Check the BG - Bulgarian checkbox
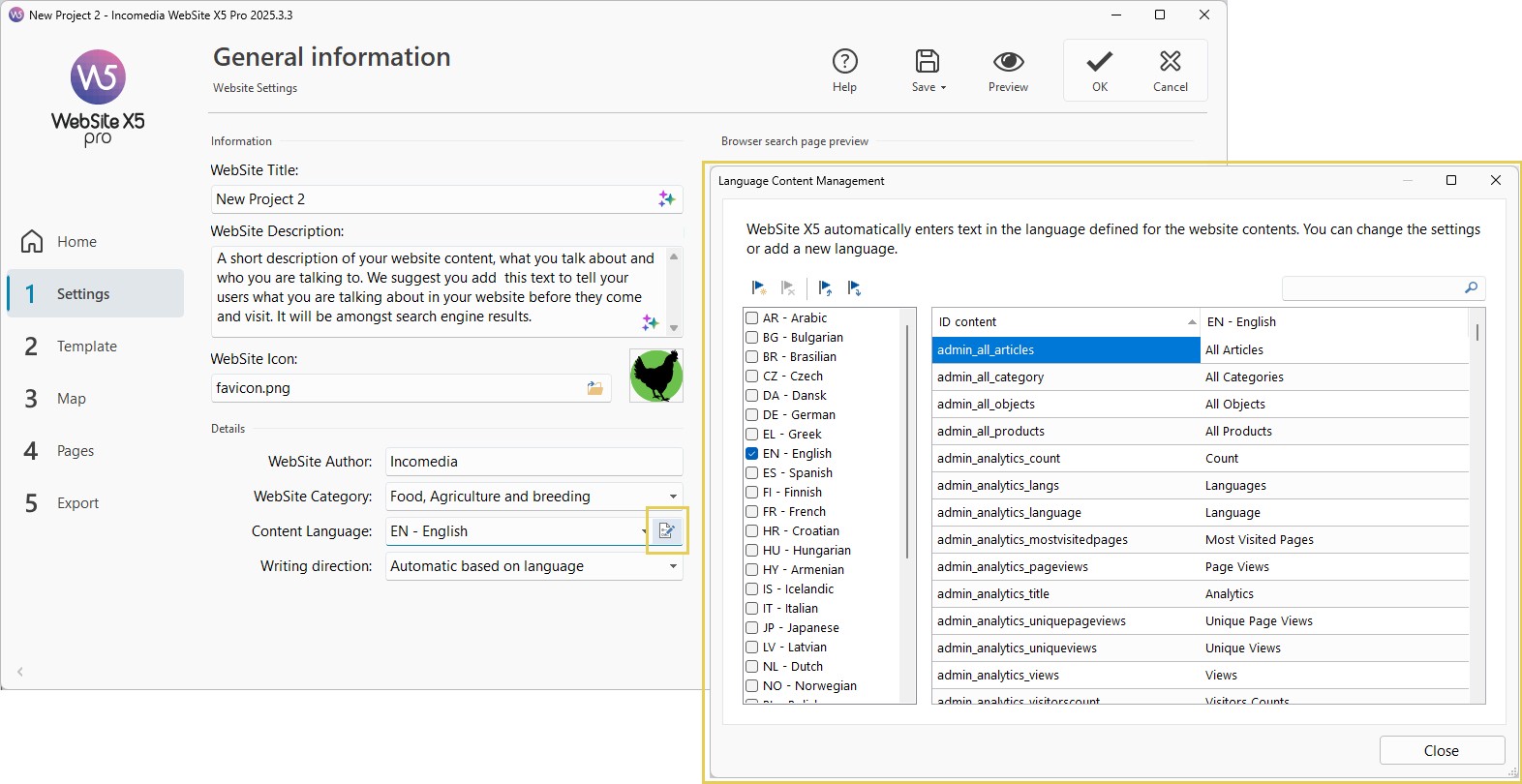 (751, 337)
